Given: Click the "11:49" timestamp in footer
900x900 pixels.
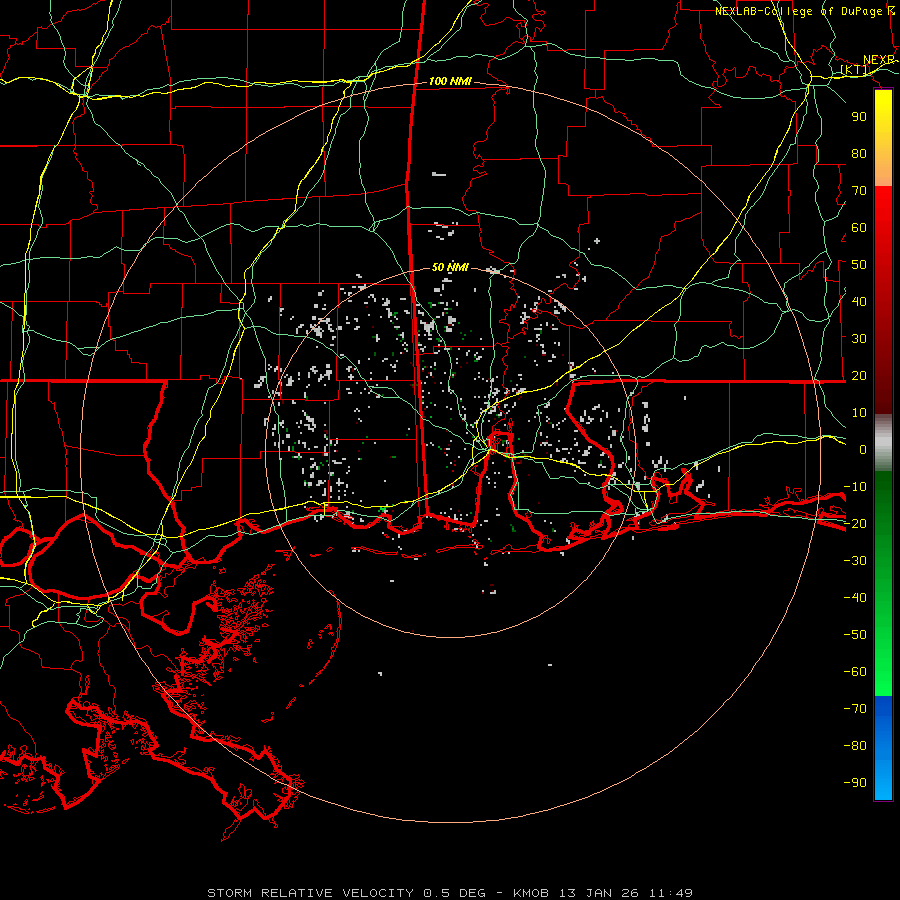Looking at the screenshot, I should pos(671,893).
